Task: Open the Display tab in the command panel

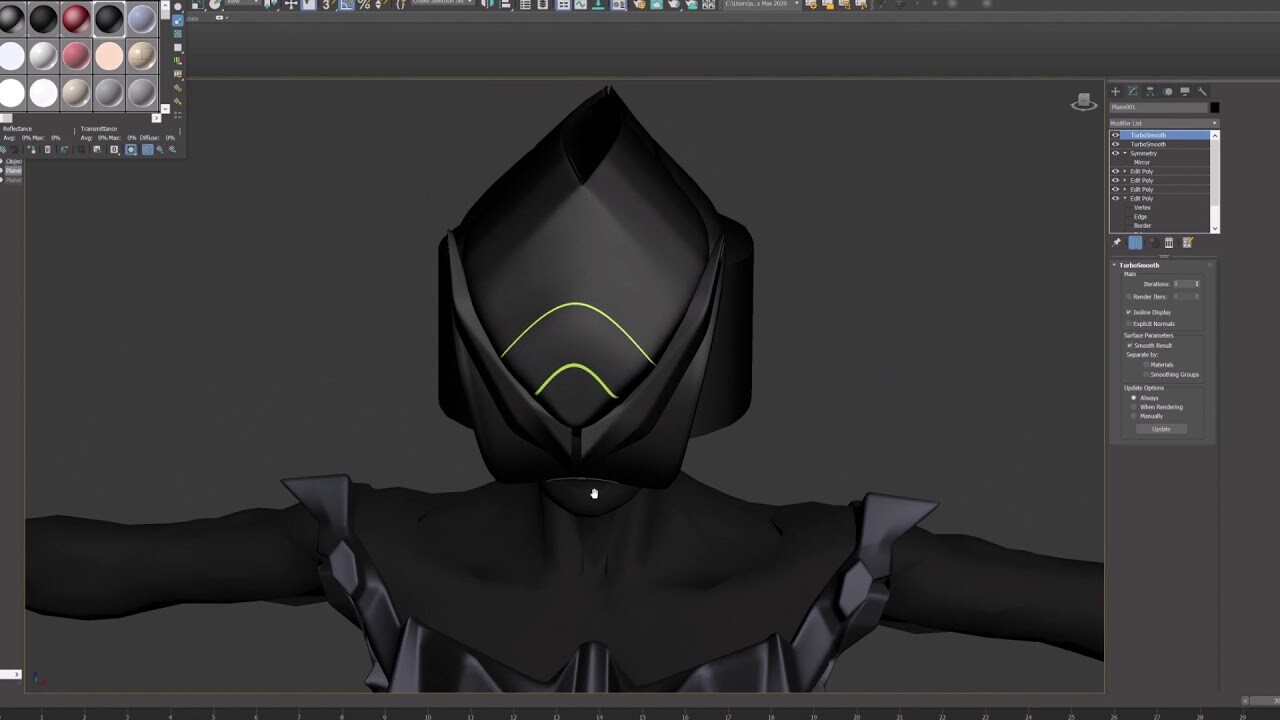Action: point(1185,91)
